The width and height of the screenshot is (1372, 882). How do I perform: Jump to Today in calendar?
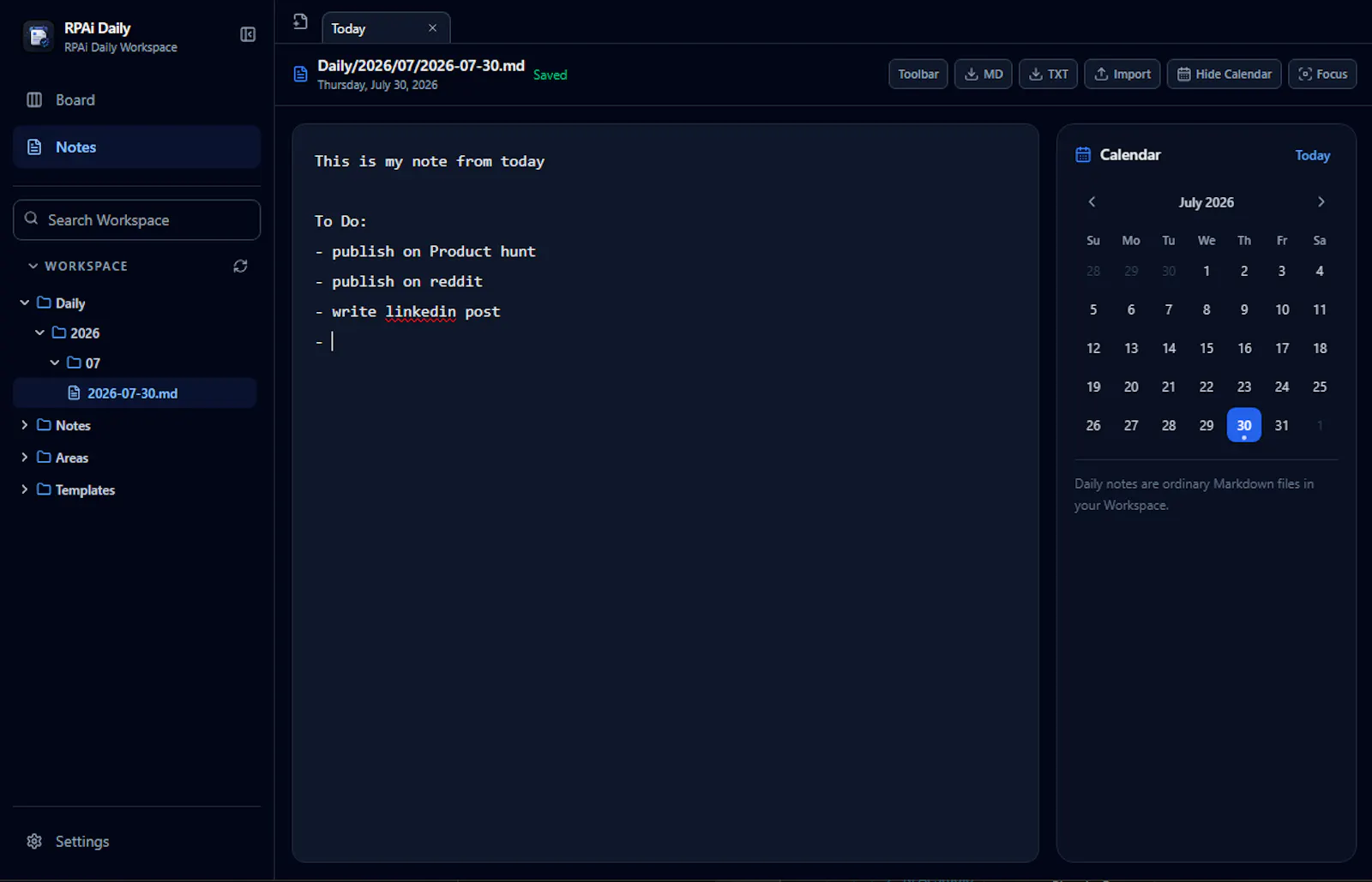click(x=1312, y=155)
